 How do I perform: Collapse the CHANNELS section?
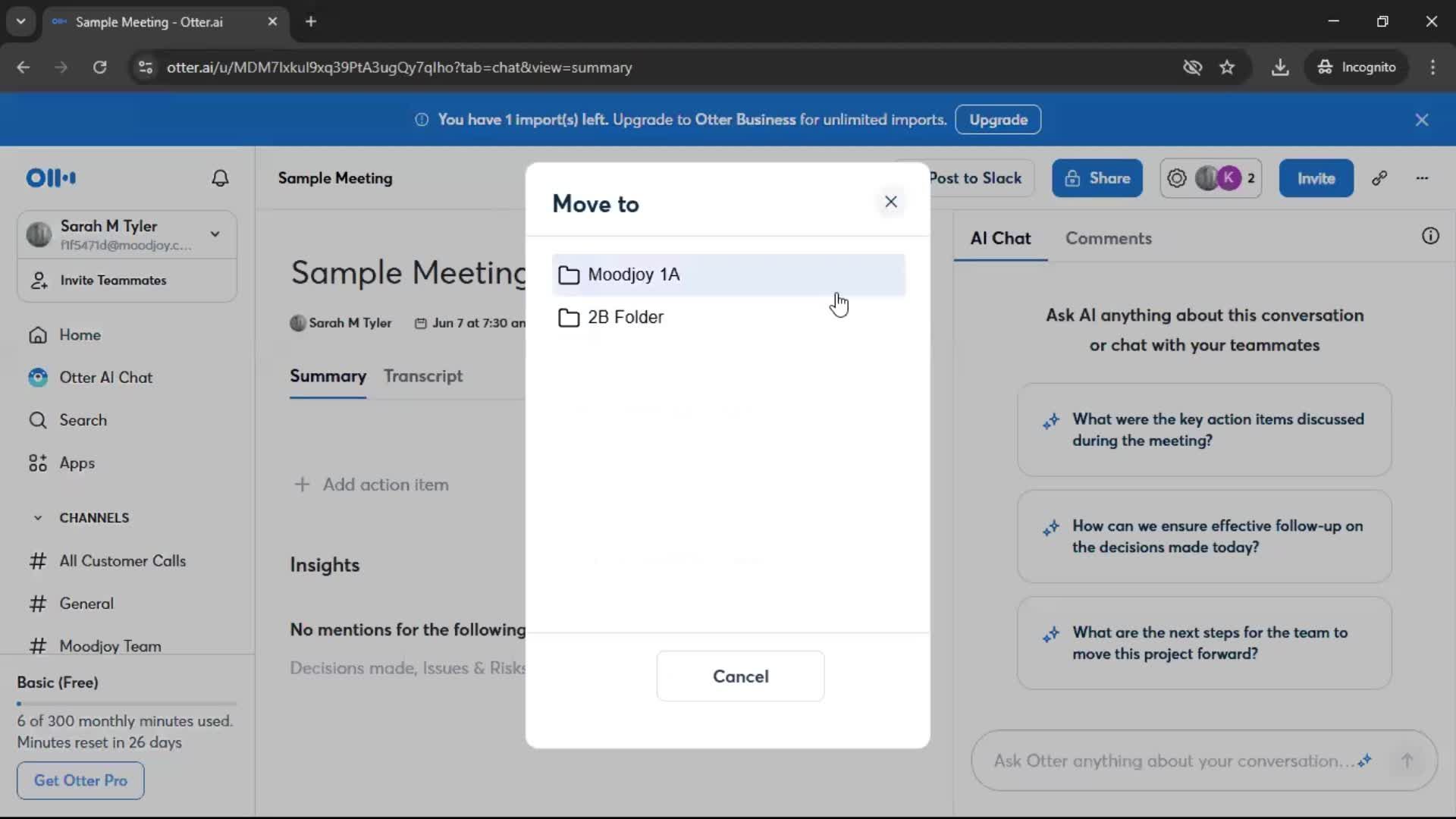38,518
